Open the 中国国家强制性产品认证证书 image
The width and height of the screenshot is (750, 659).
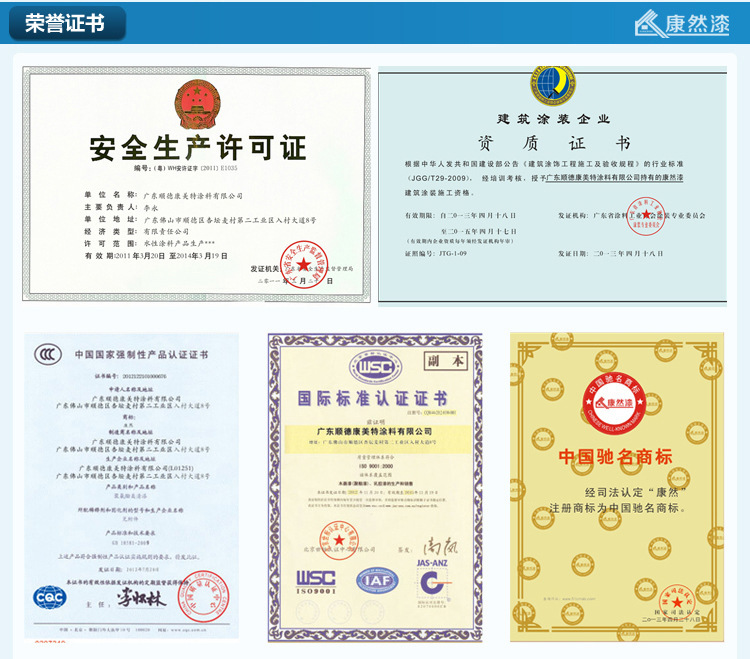pos(132,486)
